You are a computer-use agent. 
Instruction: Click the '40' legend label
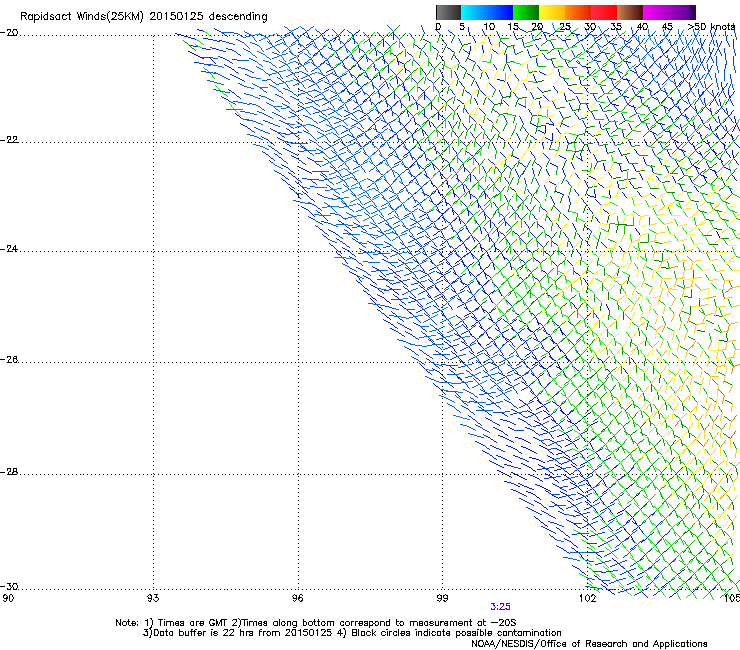[x=642, y=27]
